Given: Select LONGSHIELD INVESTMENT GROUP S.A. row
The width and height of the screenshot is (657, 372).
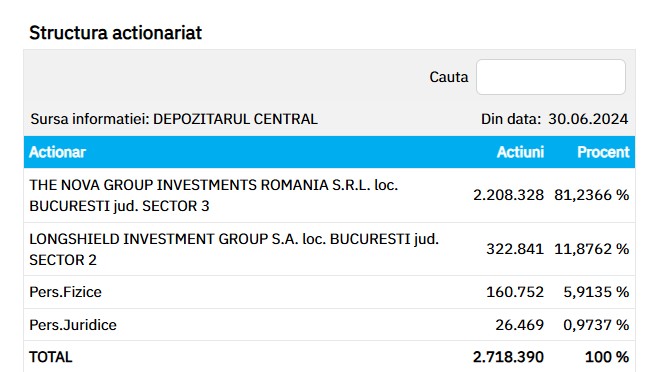Looking at the screenshot, I should click(329, 249).
